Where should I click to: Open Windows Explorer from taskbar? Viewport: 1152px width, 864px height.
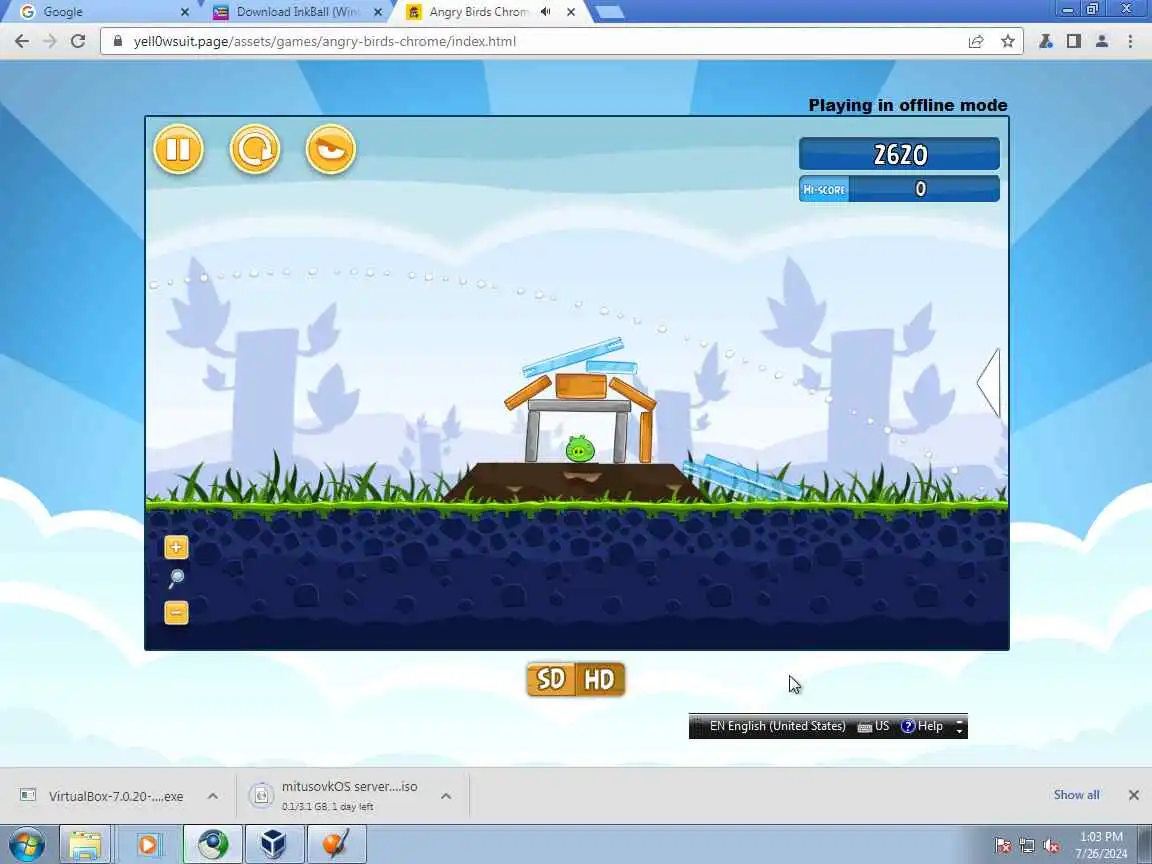85,844
